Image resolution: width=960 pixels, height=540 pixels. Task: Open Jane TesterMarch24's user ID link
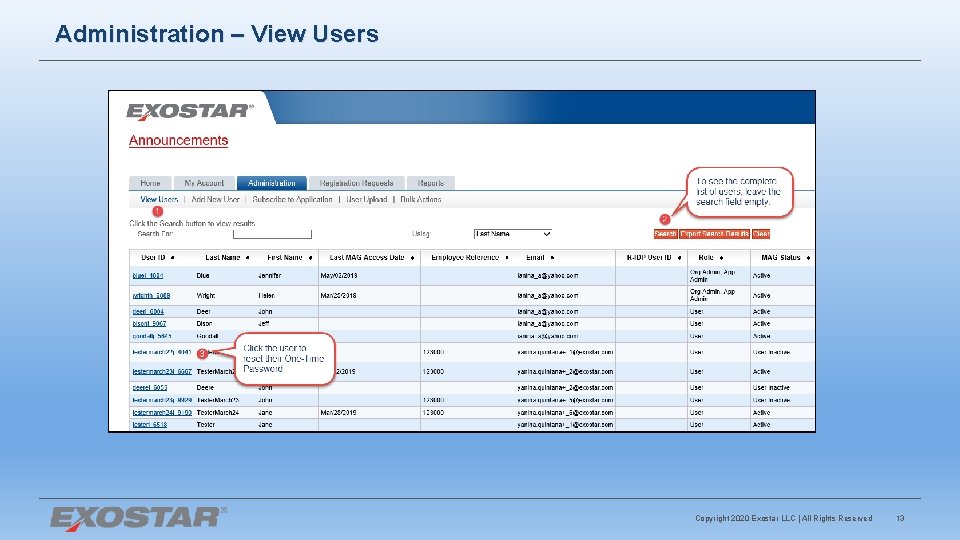[162, 413]
